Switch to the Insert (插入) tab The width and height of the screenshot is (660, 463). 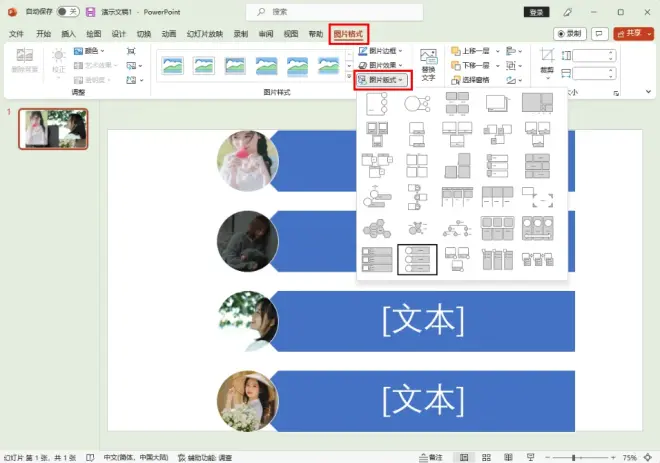[x=68, y=34]
